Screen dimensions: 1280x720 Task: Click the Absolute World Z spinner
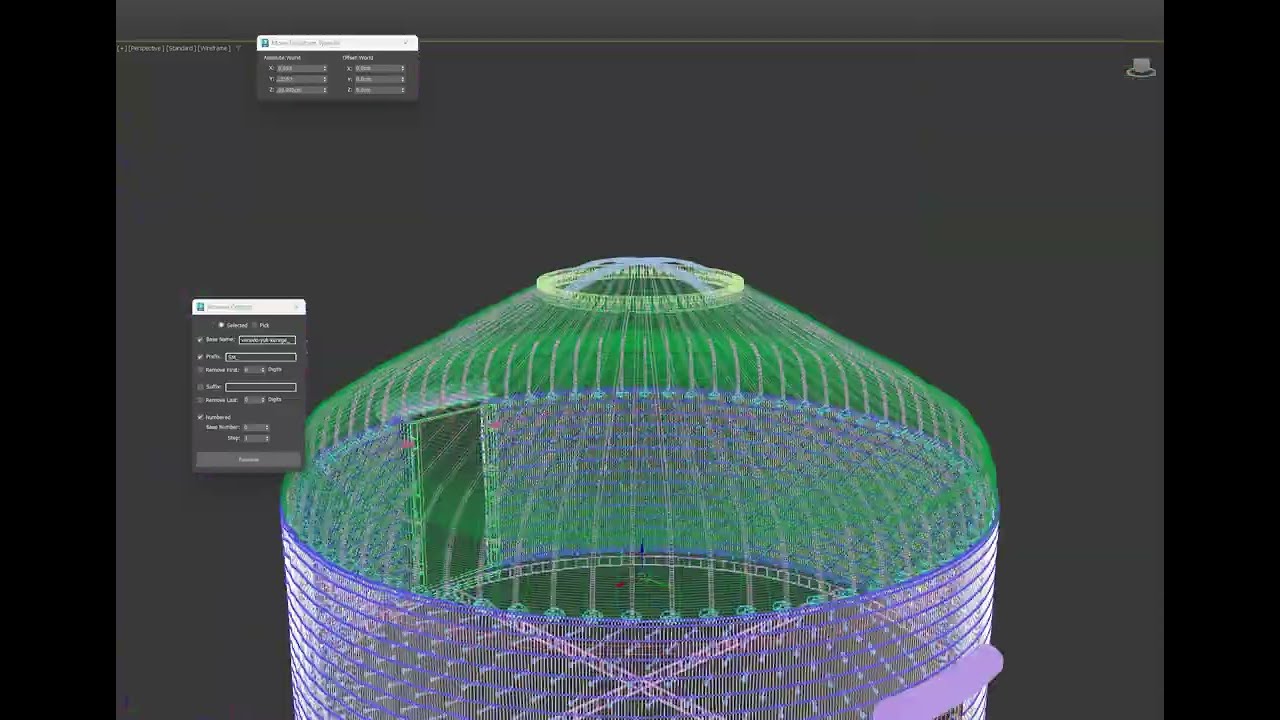pyautogui.click(x=325, y=90)
